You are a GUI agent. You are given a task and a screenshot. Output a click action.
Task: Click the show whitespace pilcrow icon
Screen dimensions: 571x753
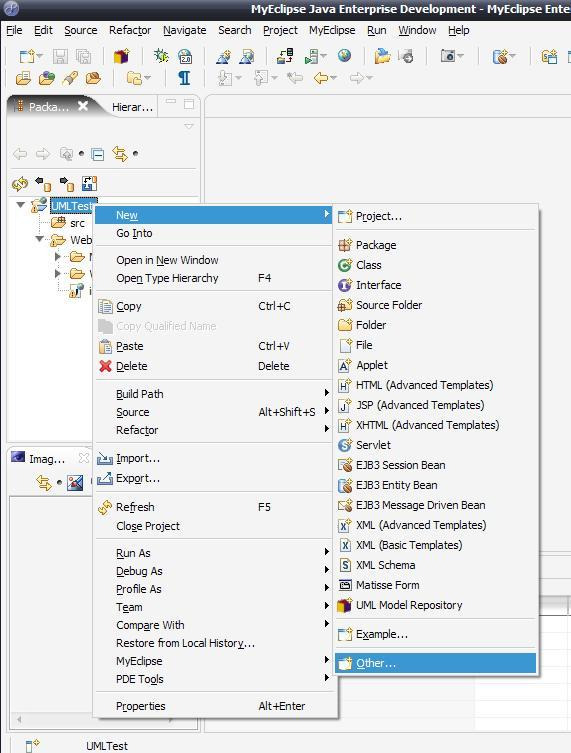pos(184,78)
